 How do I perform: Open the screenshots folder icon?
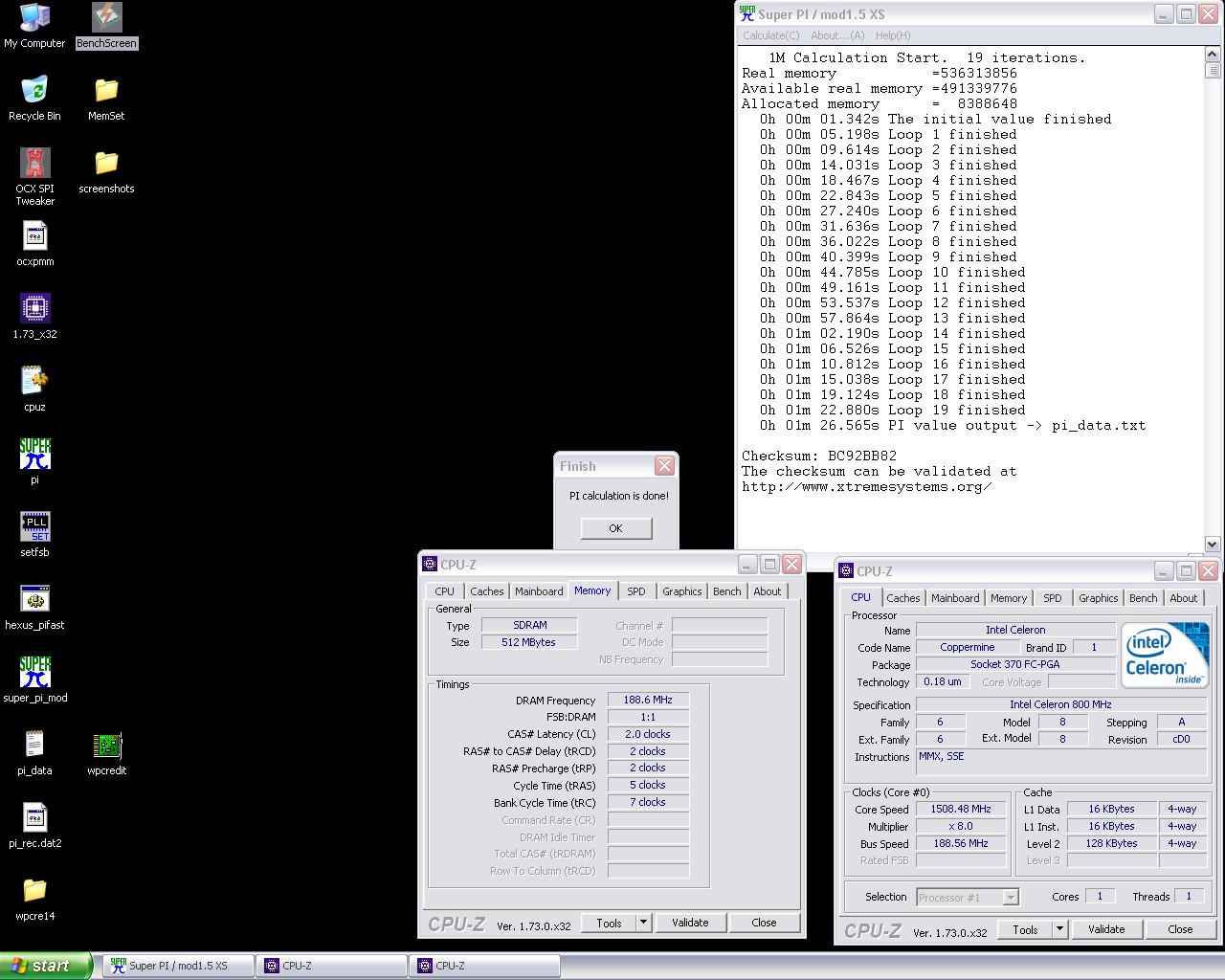106,171
